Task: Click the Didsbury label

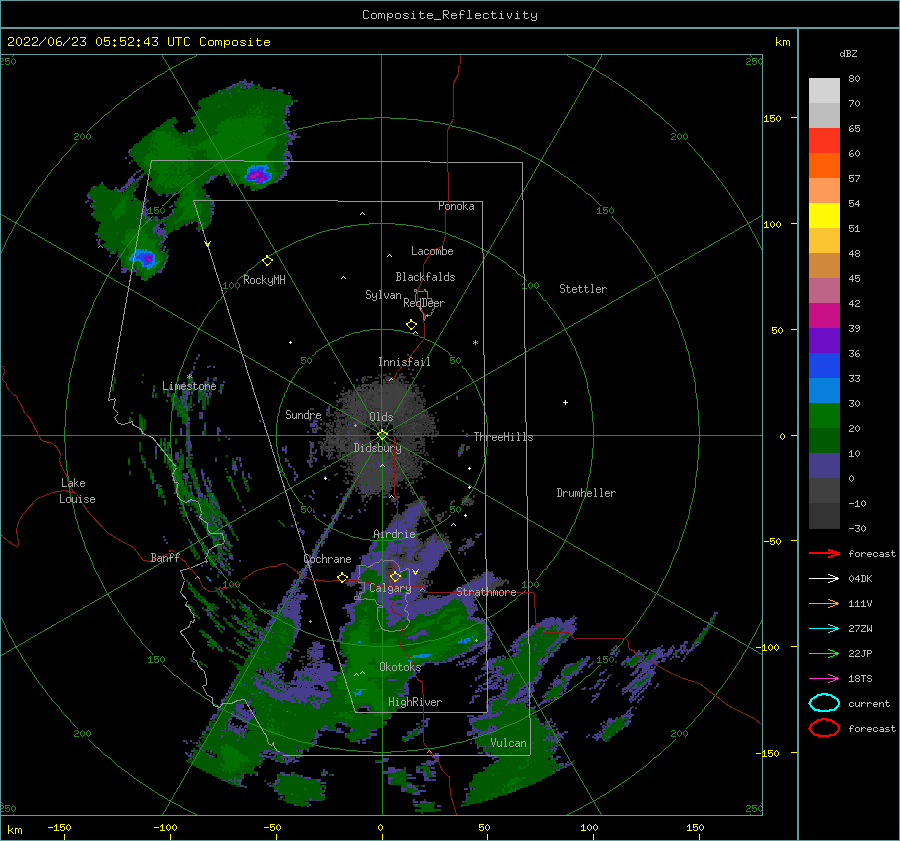Action: click(x=378, y=448)
